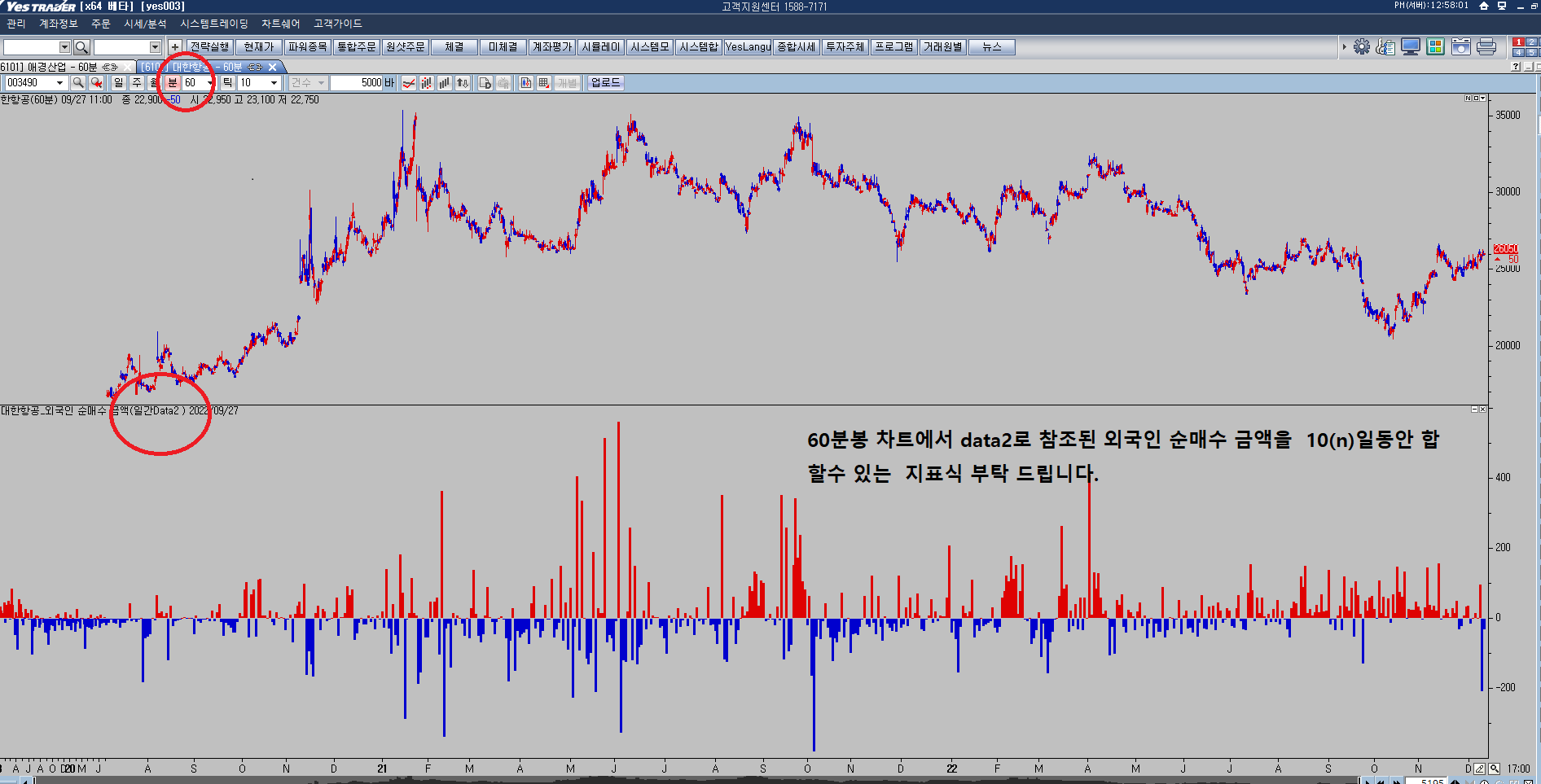Expand the 60 minute interval dropdown
Viewport: 1541px width, 784px height.
[x=209, y=83]
